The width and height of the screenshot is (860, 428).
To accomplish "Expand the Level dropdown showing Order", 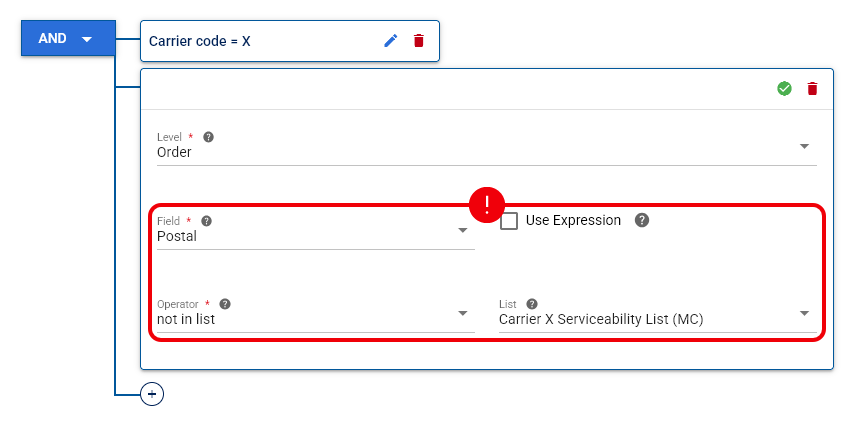I will click(x=486, y=147).
